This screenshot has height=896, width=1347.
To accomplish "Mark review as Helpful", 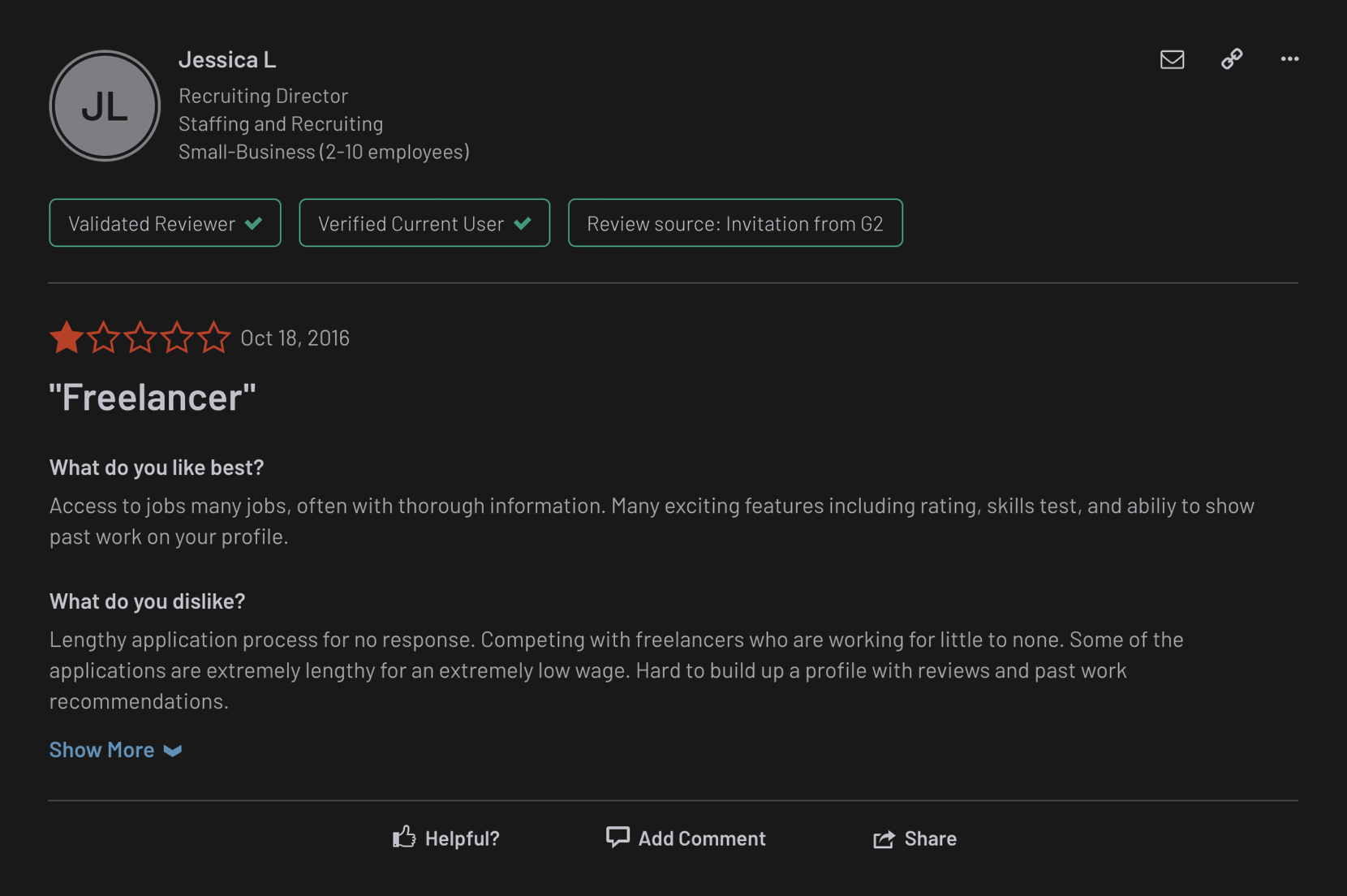I will 445,838.
